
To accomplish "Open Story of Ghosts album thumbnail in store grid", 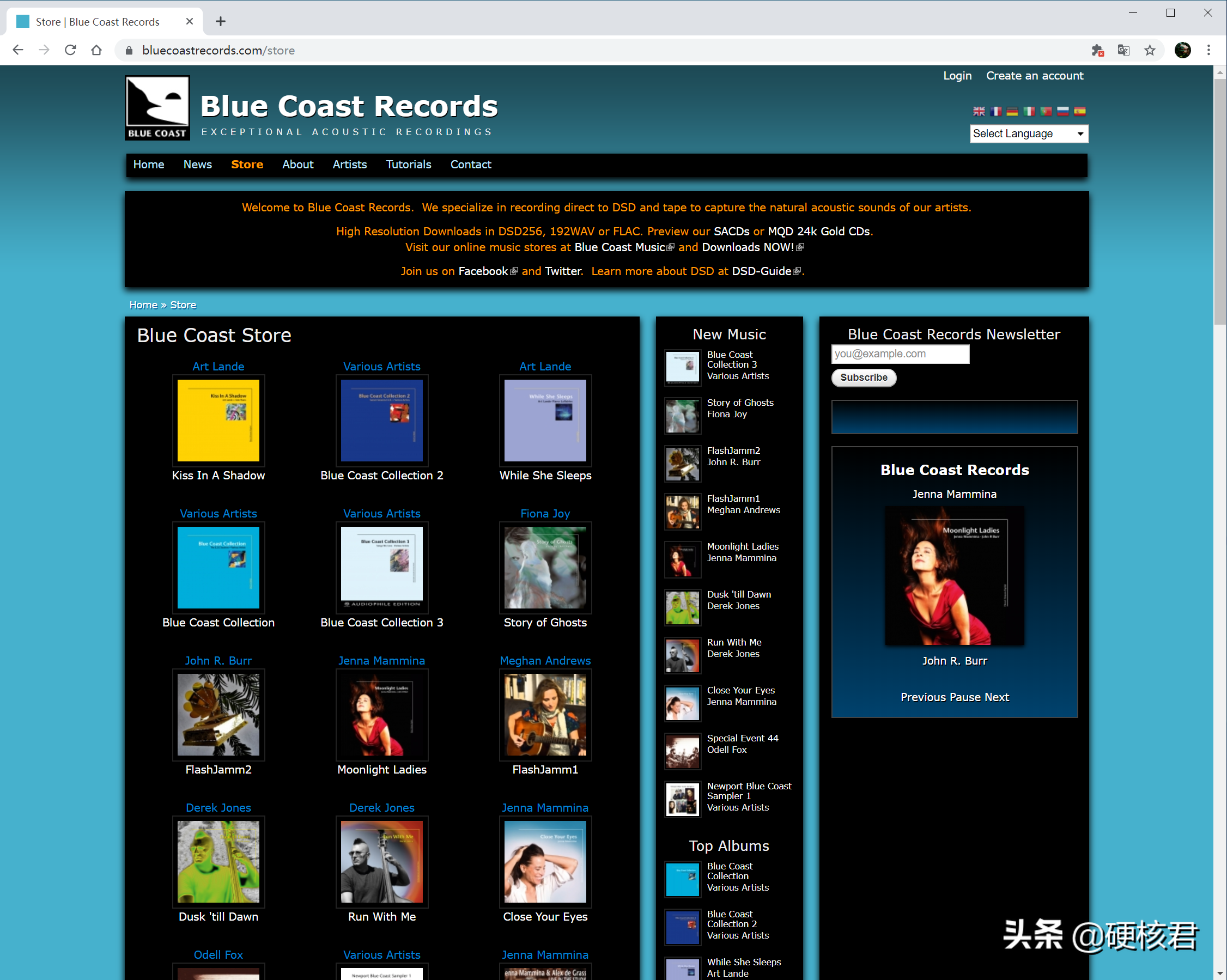I will (545, 568).
